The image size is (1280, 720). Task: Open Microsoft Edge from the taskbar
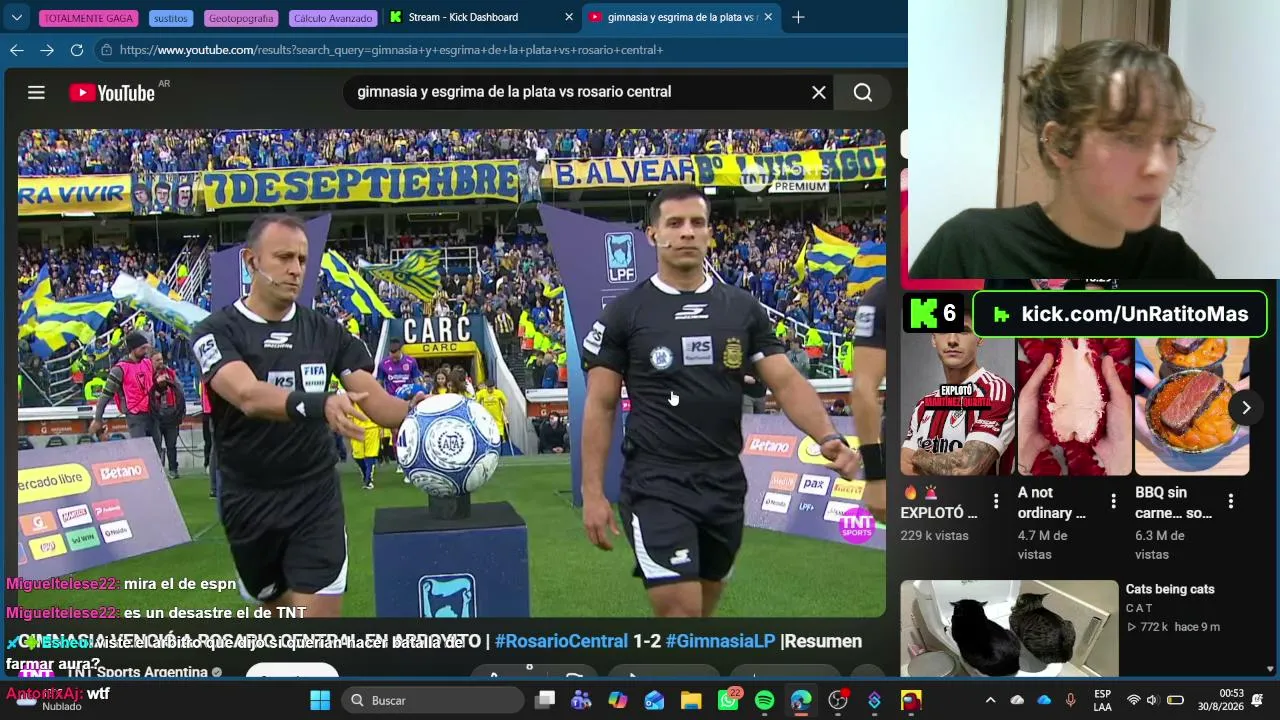pyautogui.click(x=801, y=700)
